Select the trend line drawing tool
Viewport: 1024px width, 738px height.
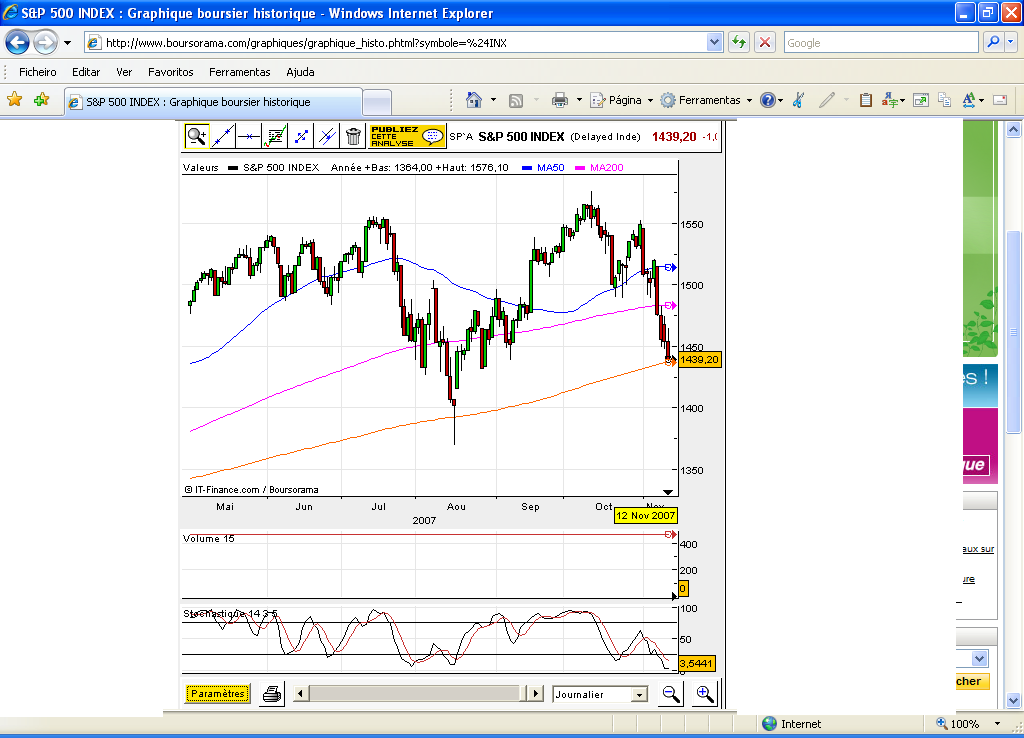click(222, 135)
